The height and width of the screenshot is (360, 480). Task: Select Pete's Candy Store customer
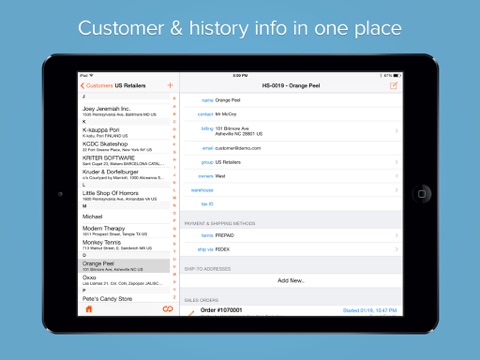click(124, 299)
